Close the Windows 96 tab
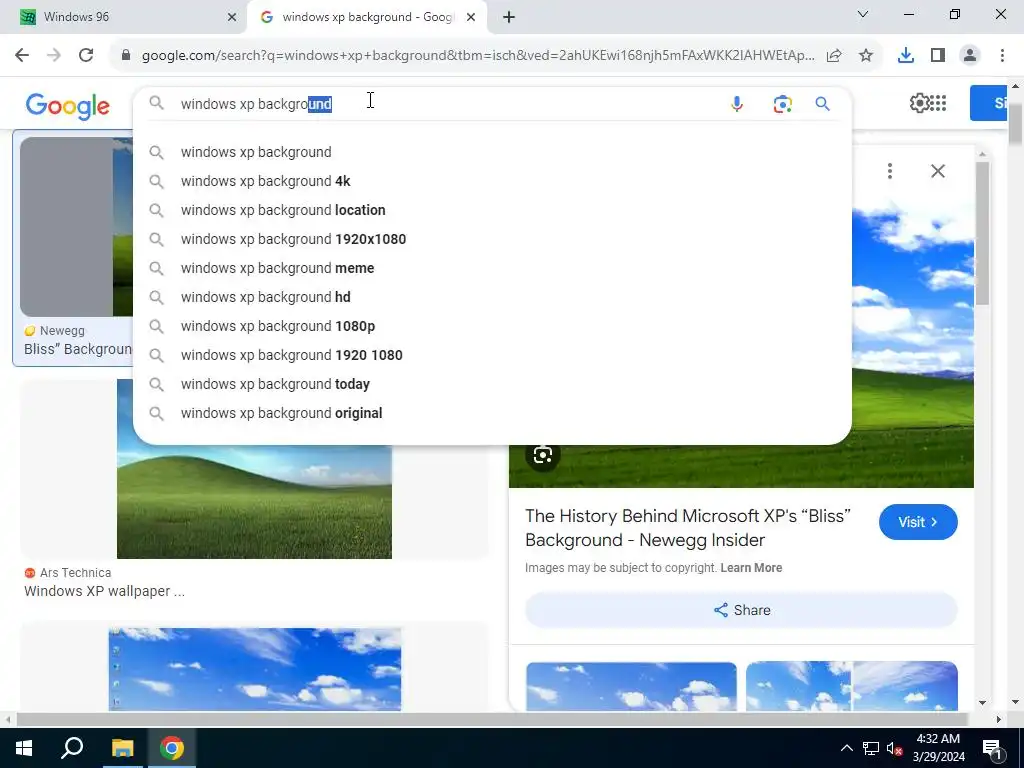Viewport: 1024px width, 768px height. 232,17
